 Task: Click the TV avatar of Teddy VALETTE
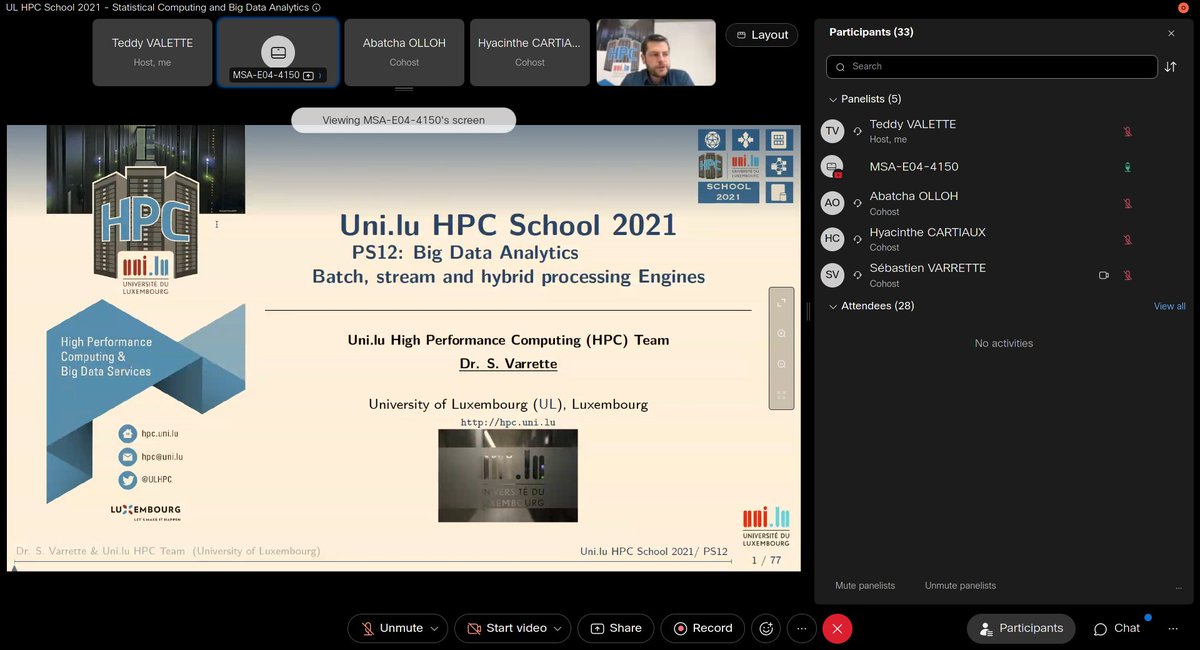(x=832, y=131)
